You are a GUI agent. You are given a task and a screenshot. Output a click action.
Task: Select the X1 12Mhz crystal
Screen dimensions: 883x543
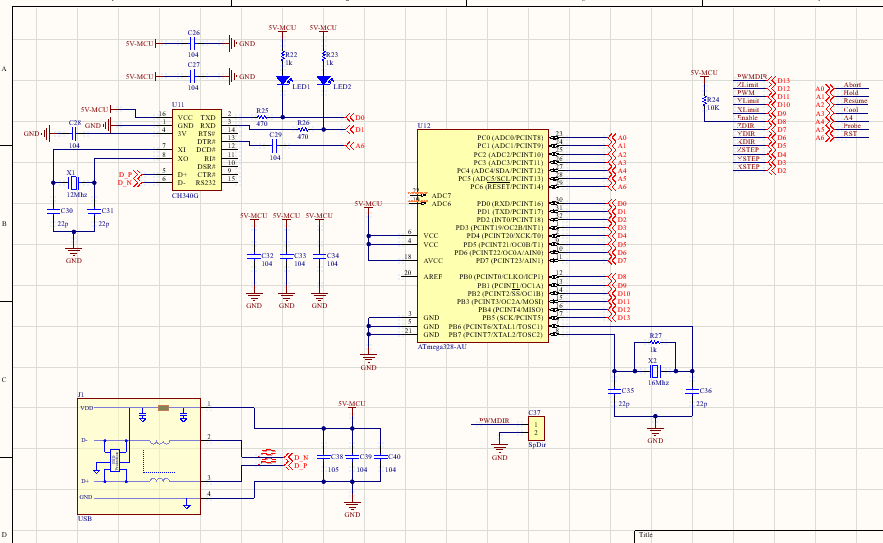pyautogui.click(x=73, y=183)
